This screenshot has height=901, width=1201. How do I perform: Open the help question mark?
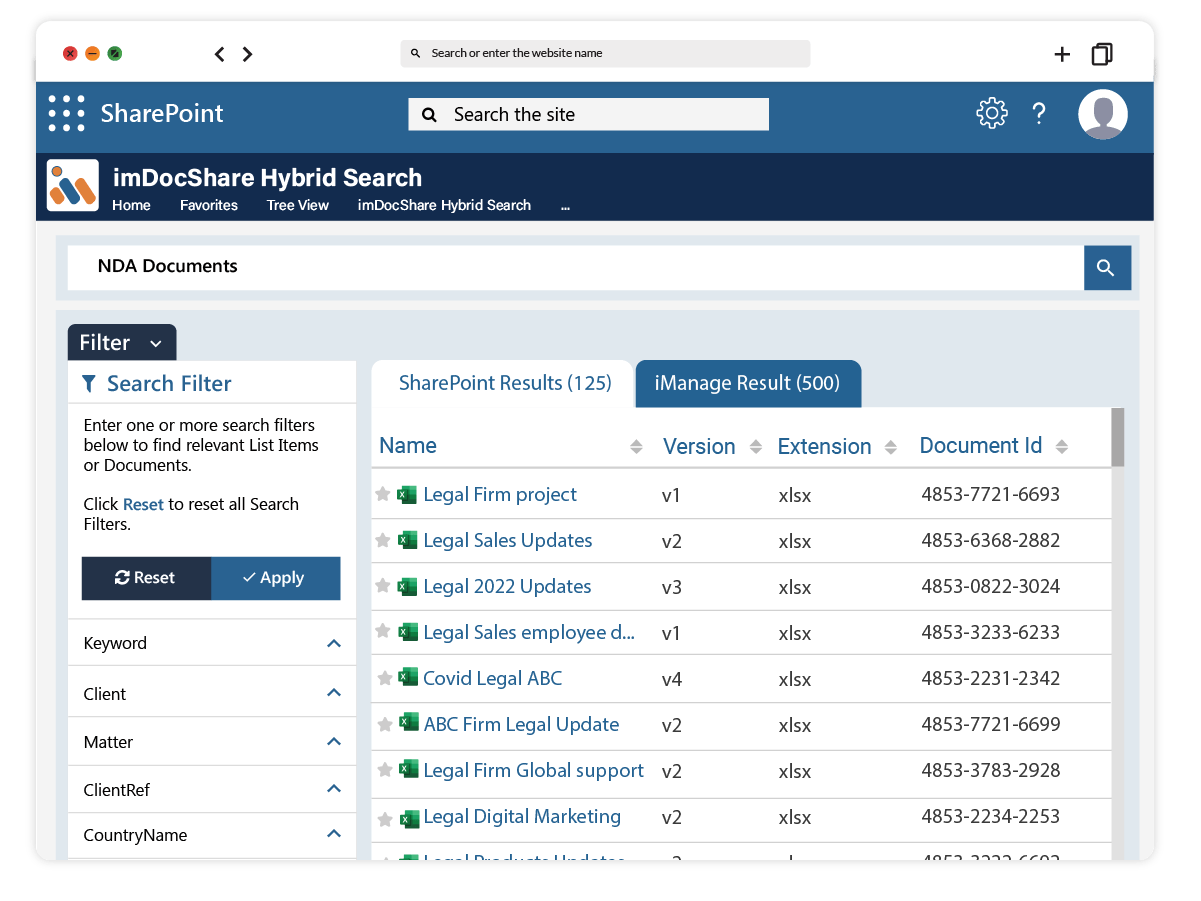pos(1039,114)
